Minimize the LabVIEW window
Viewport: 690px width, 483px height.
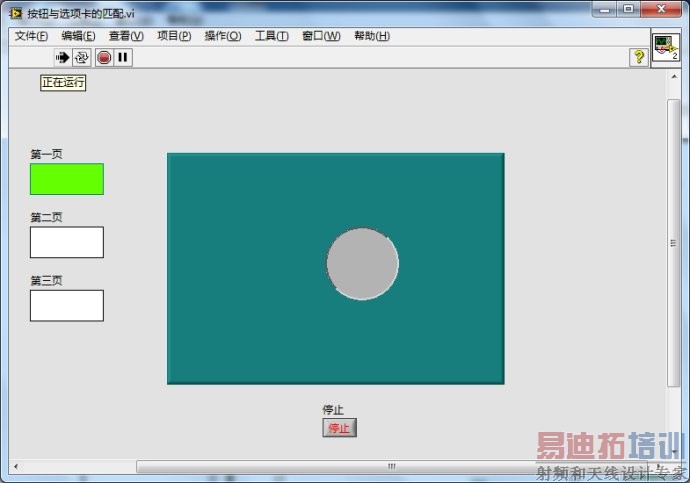[x=605, y=9]
